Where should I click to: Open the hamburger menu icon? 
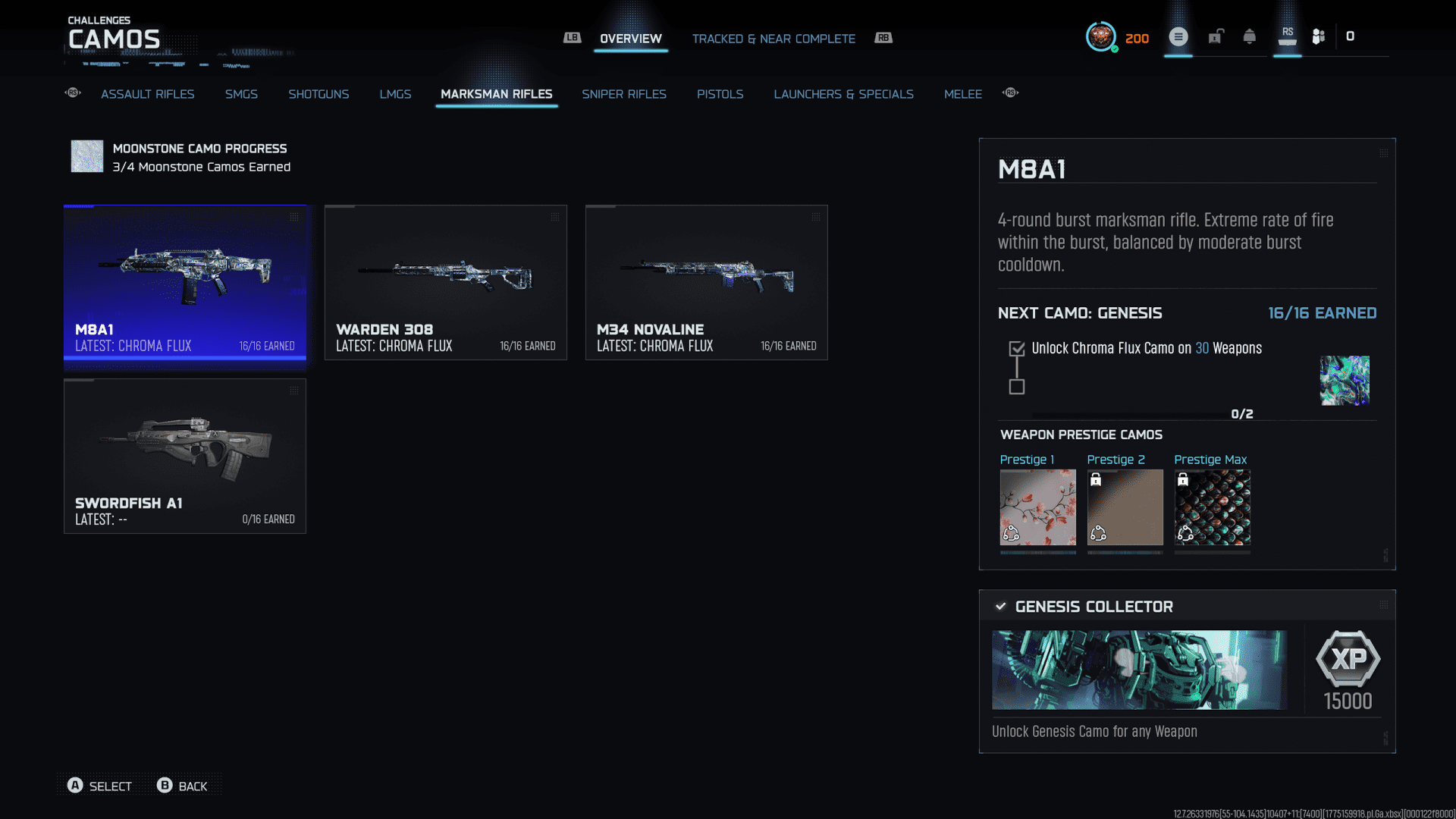pyautogui.click(x=1178, y=36)
